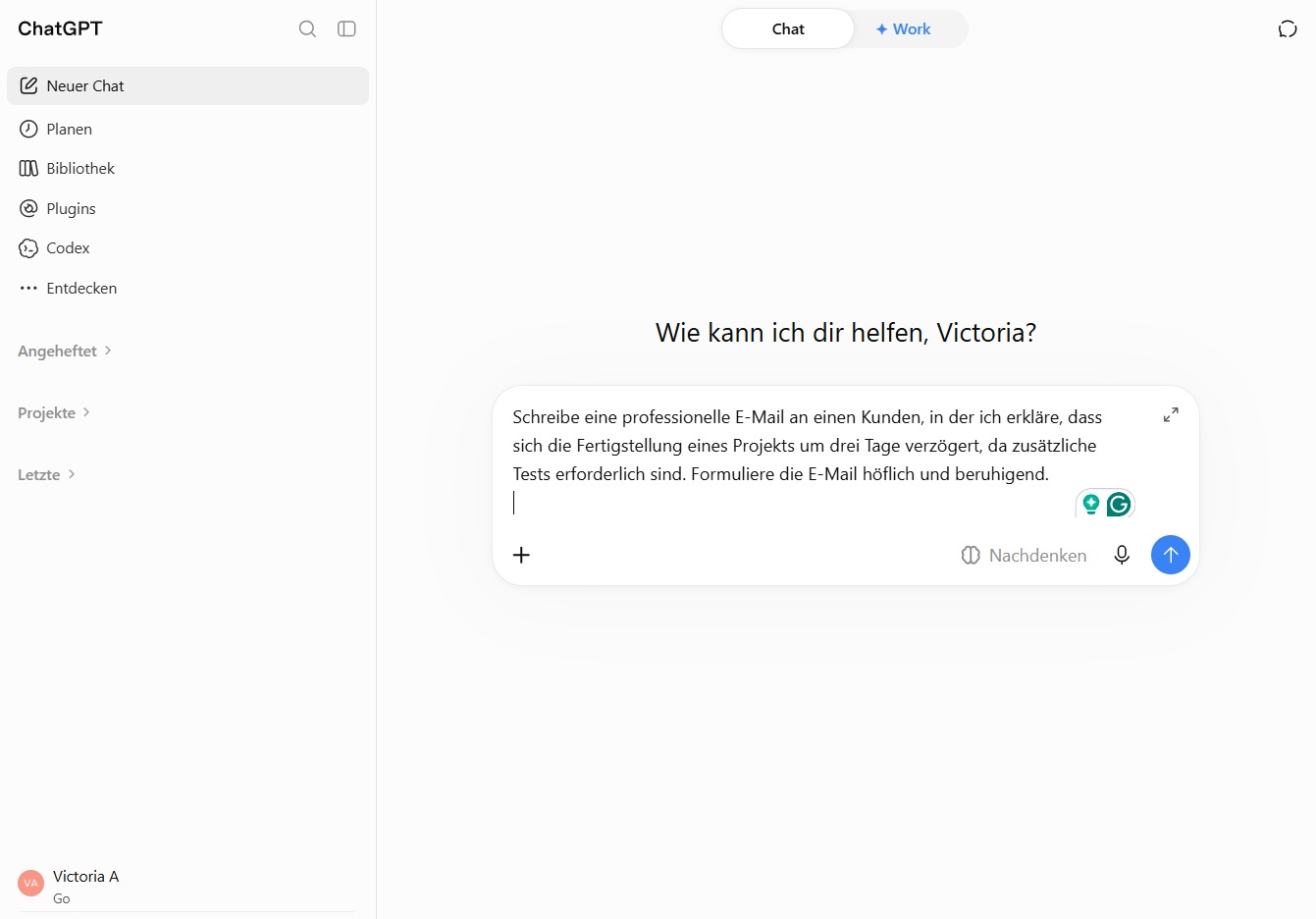Click the Plugins sidebar icon
Screen dimensions: 1316x919
coord(28,208)
